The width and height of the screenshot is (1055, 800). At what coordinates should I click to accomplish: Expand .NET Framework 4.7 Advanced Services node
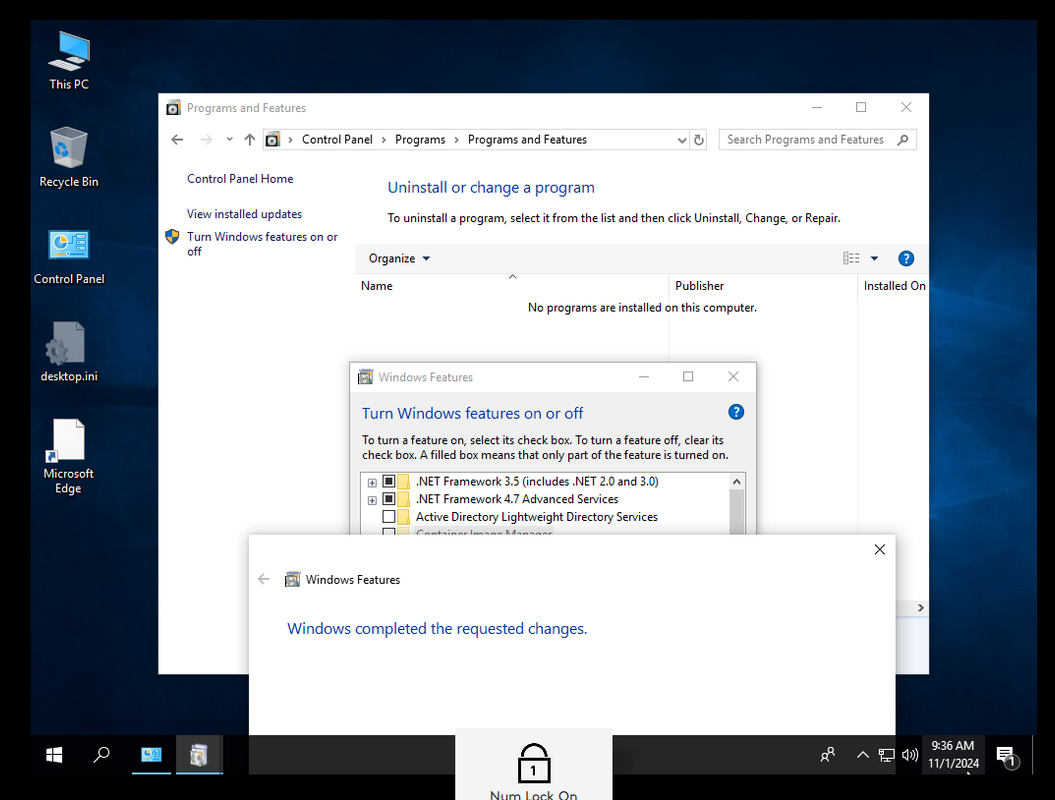coord(372,500)
